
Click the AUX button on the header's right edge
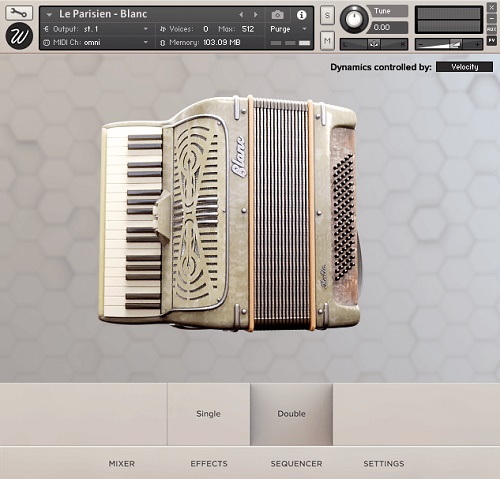point(492,29)
